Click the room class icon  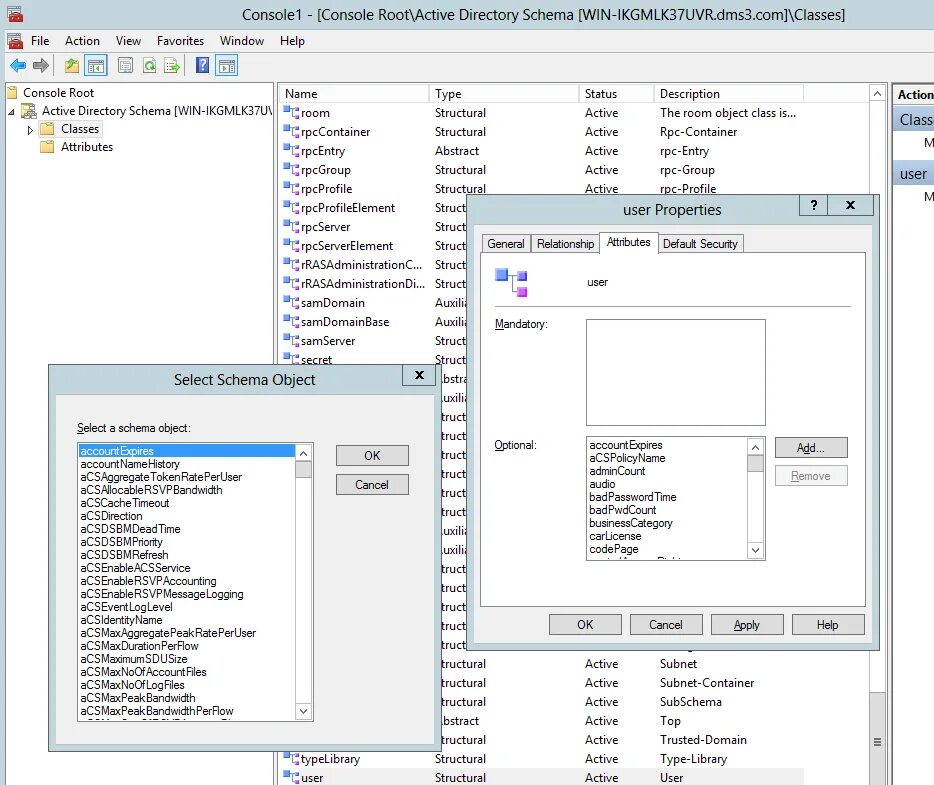(x=291, y=112)
